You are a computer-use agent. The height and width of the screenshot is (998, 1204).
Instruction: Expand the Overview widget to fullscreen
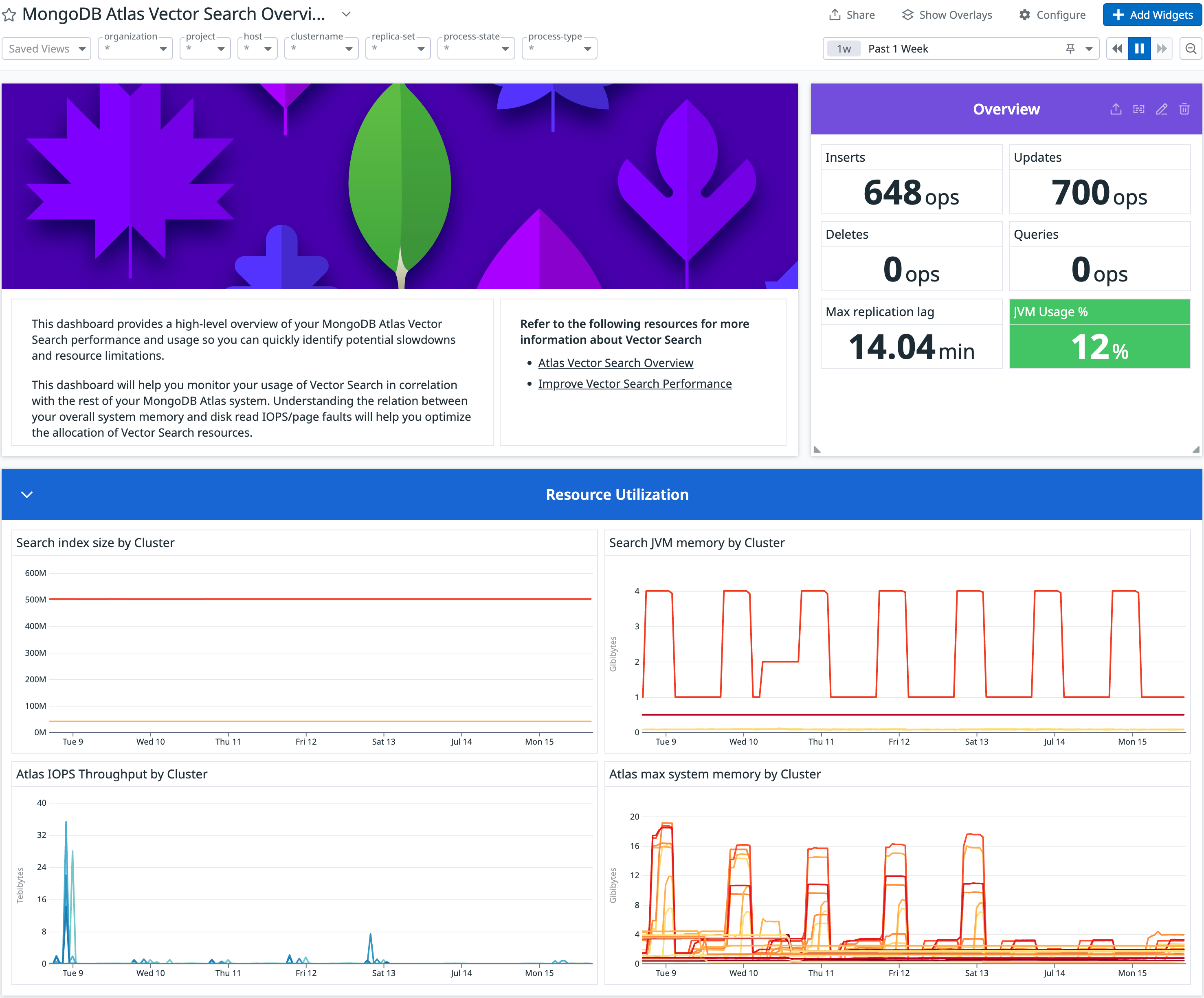1139,109
